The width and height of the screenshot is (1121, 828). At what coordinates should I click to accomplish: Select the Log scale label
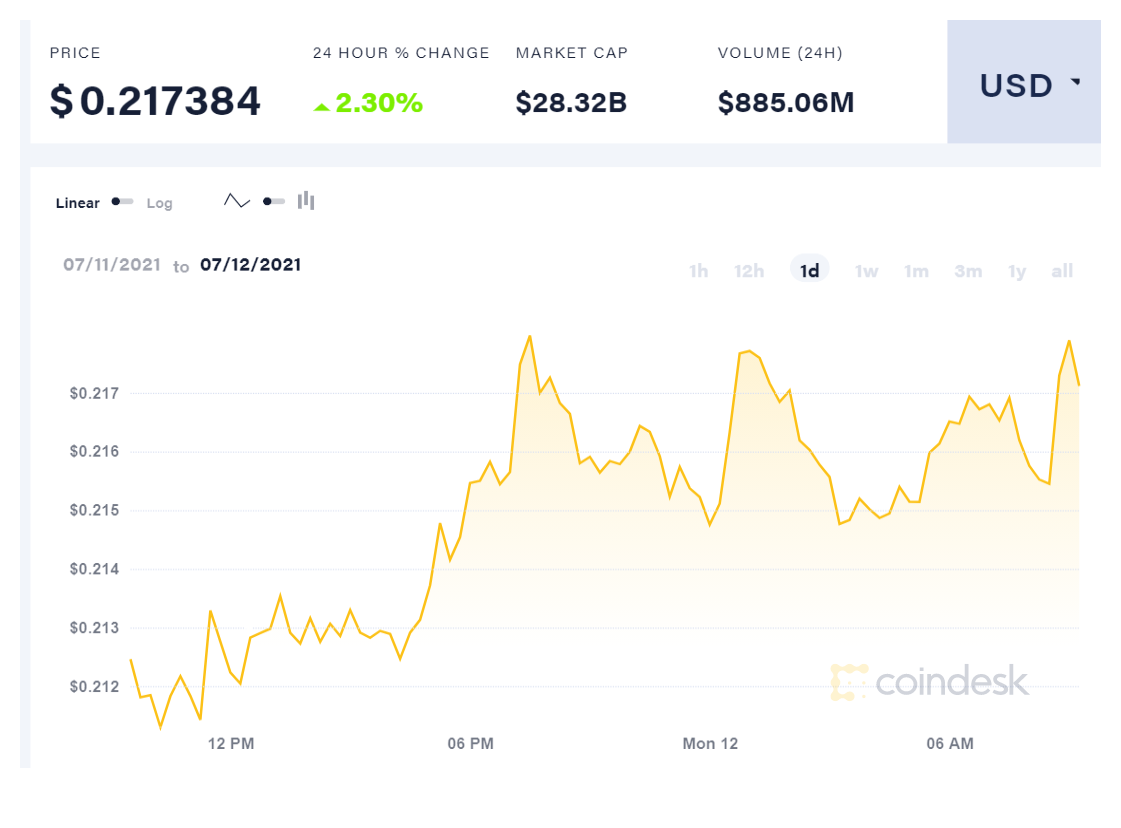pos(159,203)
